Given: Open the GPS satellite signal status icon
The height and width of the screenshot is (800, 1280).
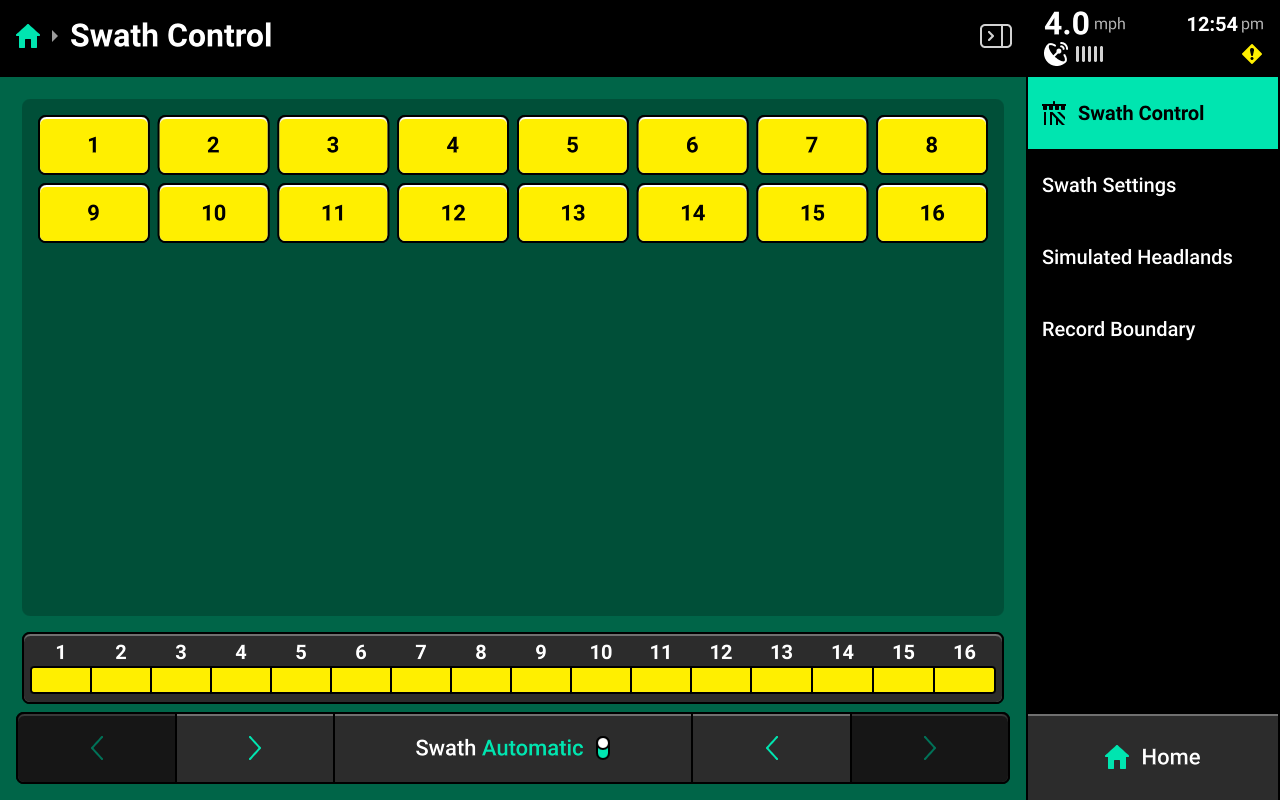Looking at the screenshot, I should coord(1056,54).
